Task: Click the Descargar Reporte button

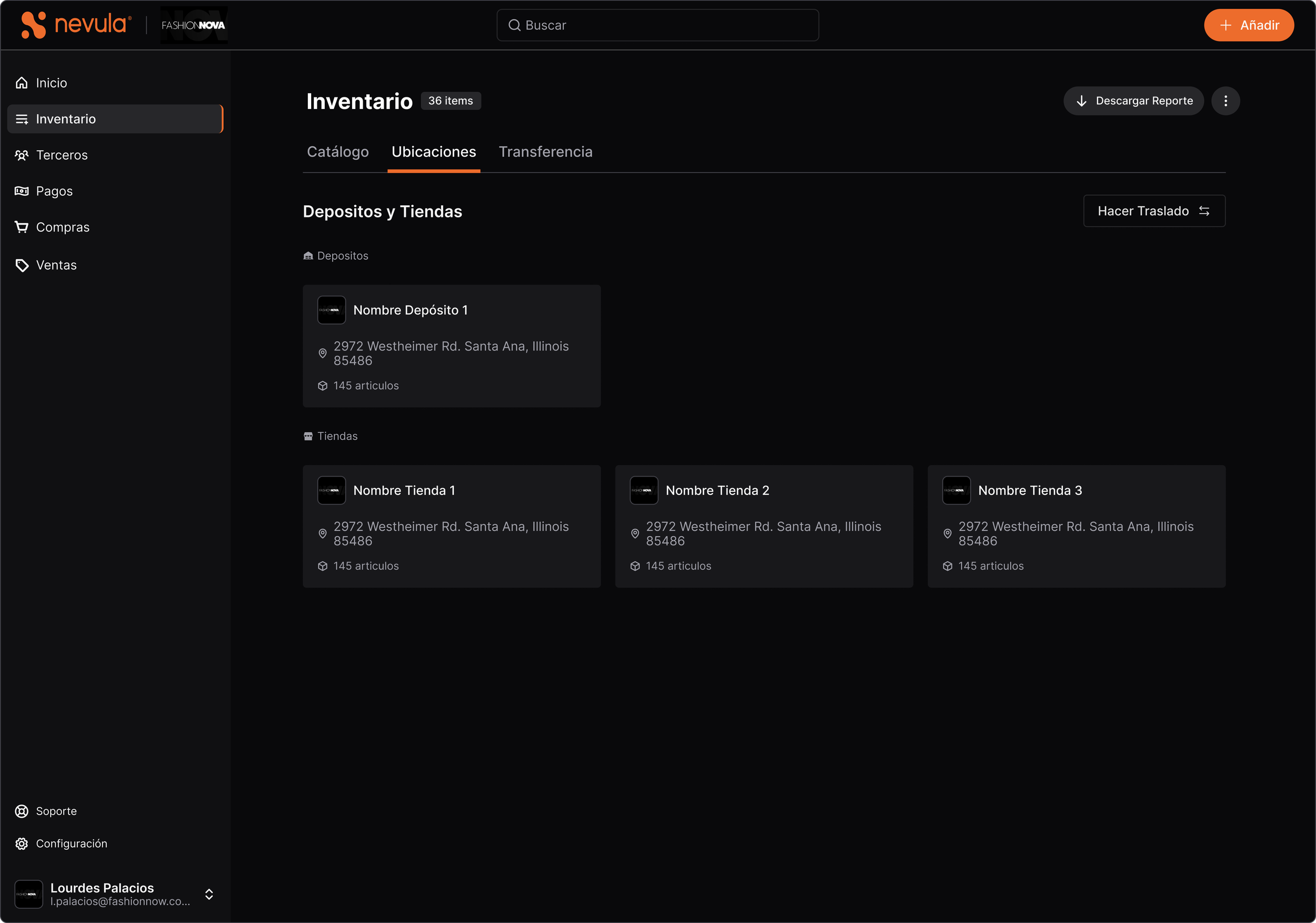Action: pos(1133,101)
